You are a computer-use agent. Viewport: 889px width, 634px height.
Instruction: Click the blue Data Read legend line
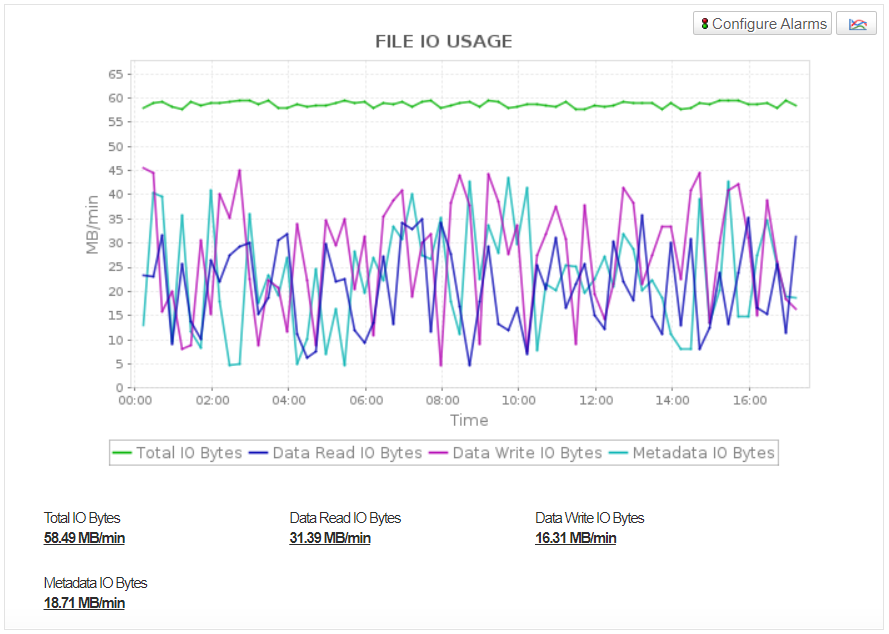tap(258, 453)
